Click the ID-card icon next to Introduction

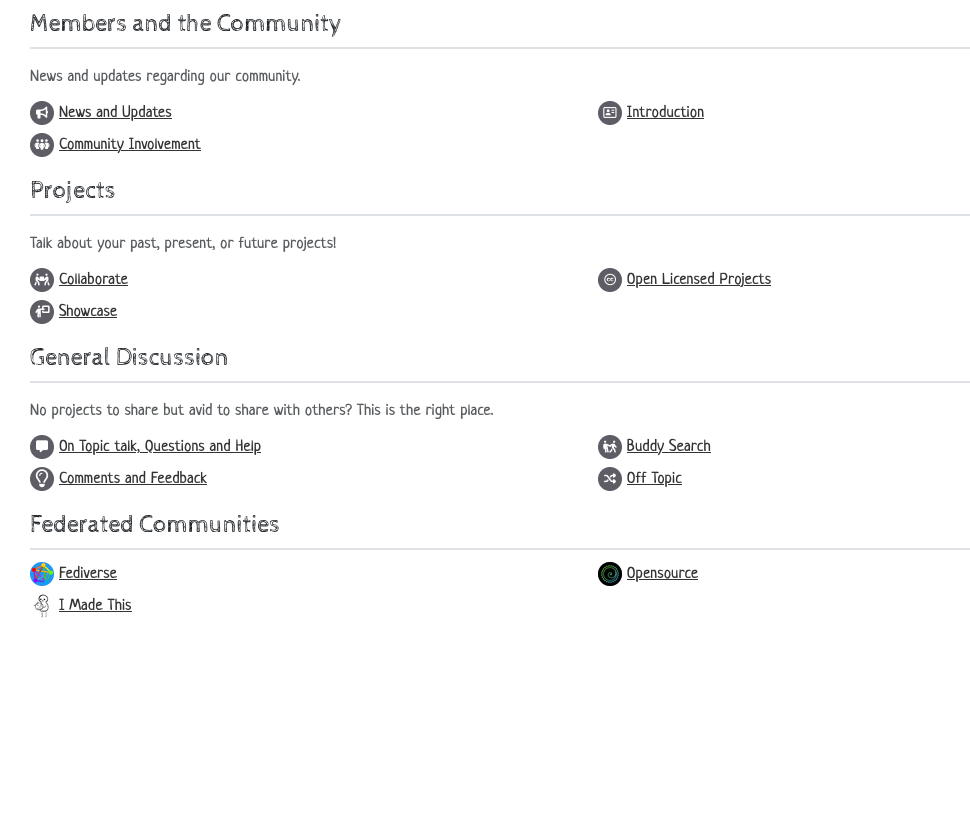610,112
